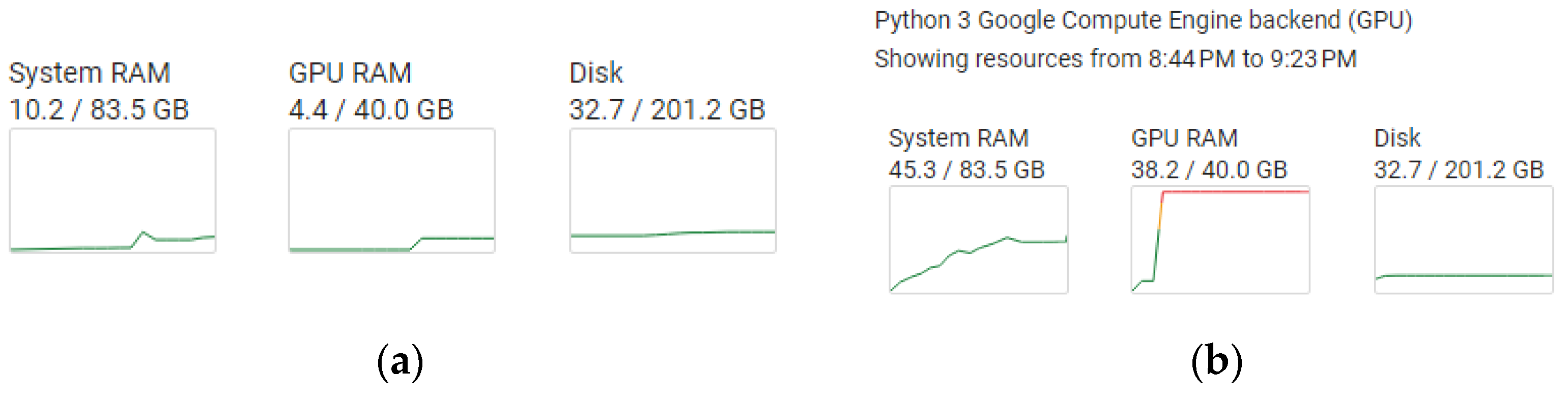The height and width of the screenshot is (400, 1568).
Task: Click the '4.4 / 40.0 GB' GPU RAM value
Action: point(372,110)
